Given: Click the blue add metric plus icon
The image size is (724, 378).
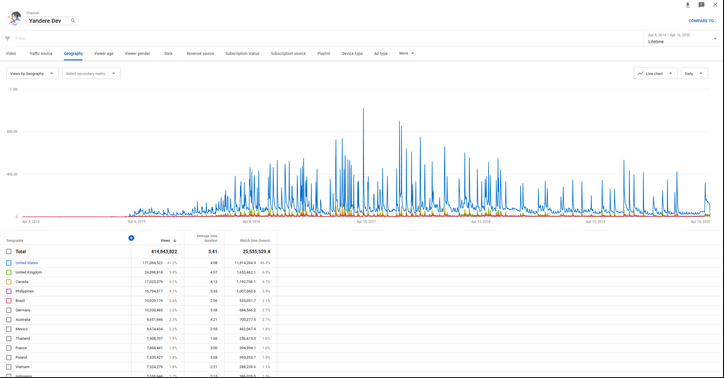Looking at the screenshot, I should (x=131, y=238).
